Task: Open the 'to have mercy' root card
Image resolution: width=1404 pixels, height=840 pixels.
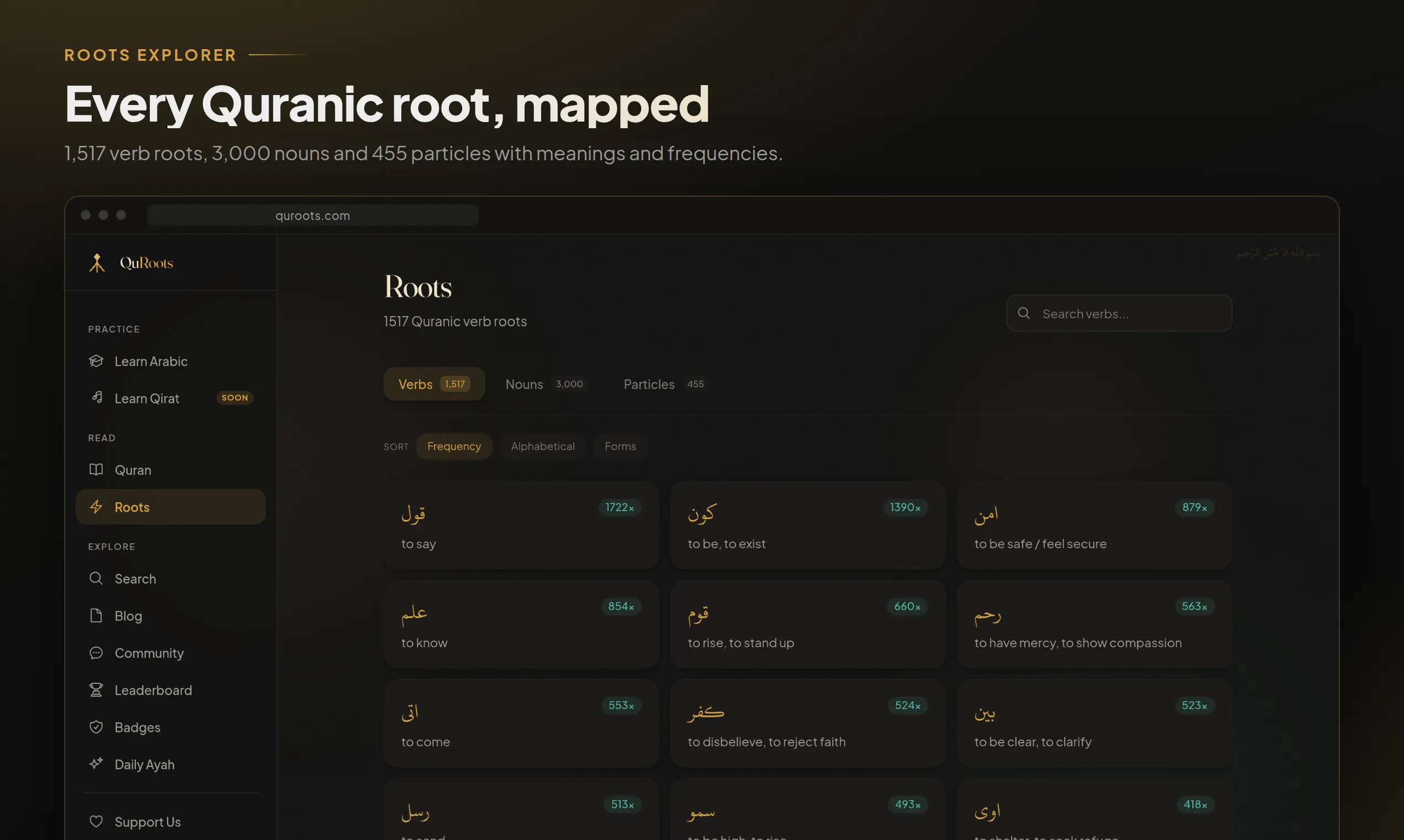Action: (x=1094, y=624)
